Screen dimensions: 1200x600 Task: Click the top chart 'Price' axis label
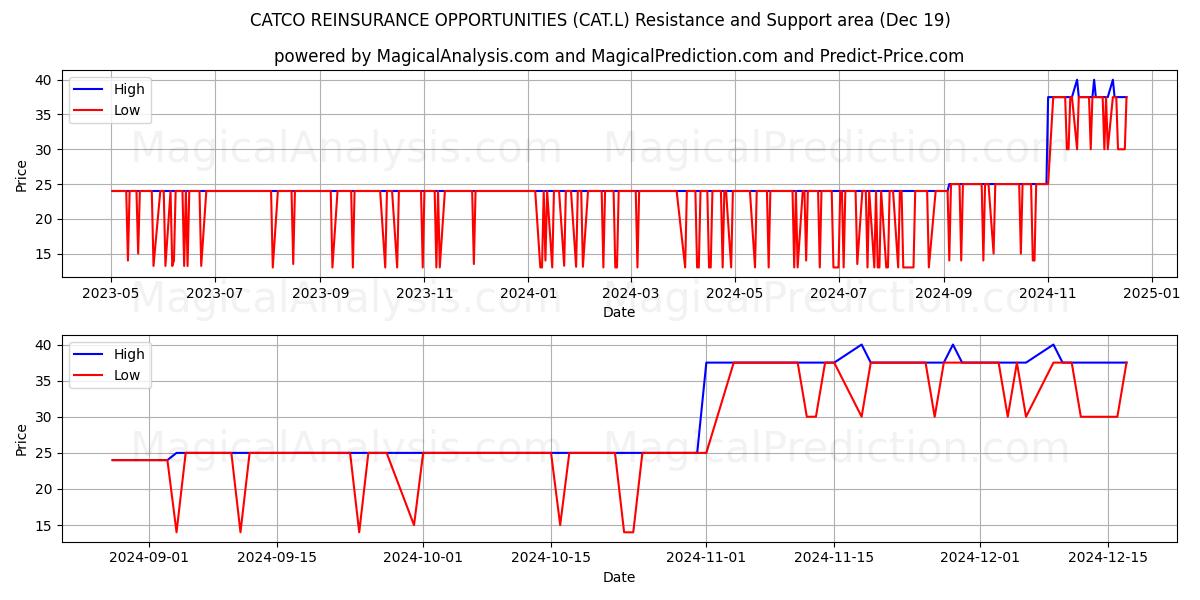tap(22, 175)
